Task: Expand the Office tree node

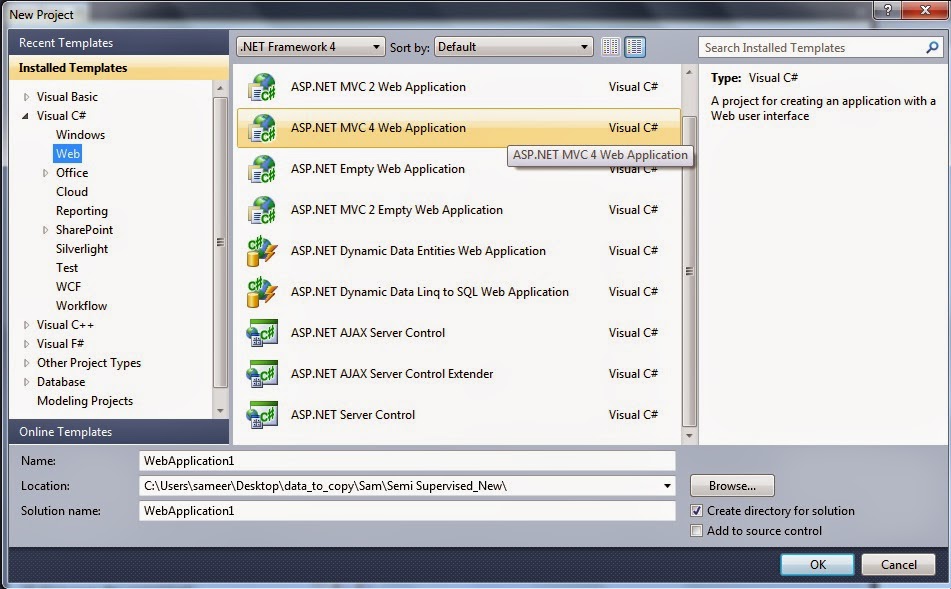Action: (45, 173)
